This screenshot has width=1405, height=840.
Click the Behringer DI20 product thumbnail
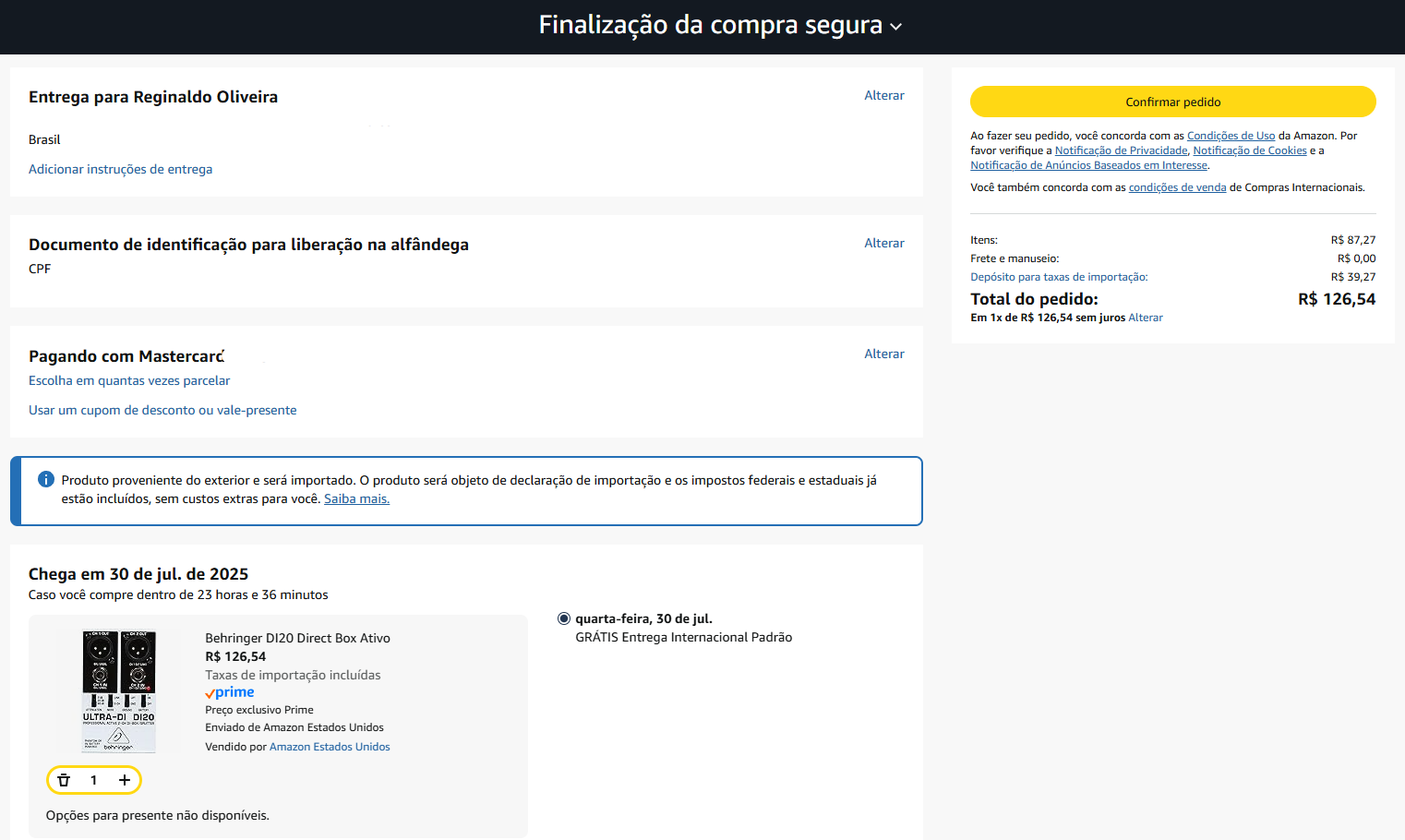[119, 691]
